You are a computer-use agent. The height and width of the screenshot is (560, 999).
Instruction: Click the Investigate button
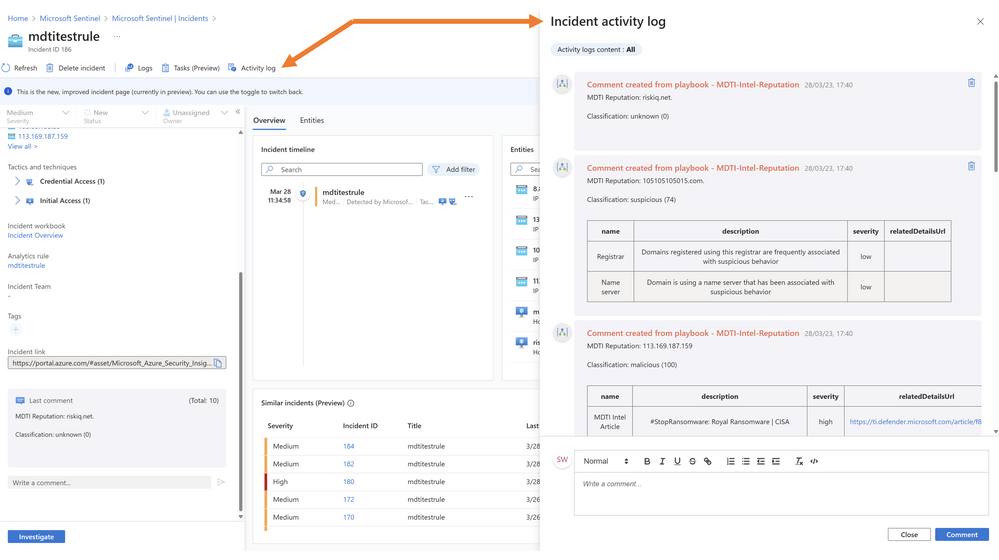point(36,537)
